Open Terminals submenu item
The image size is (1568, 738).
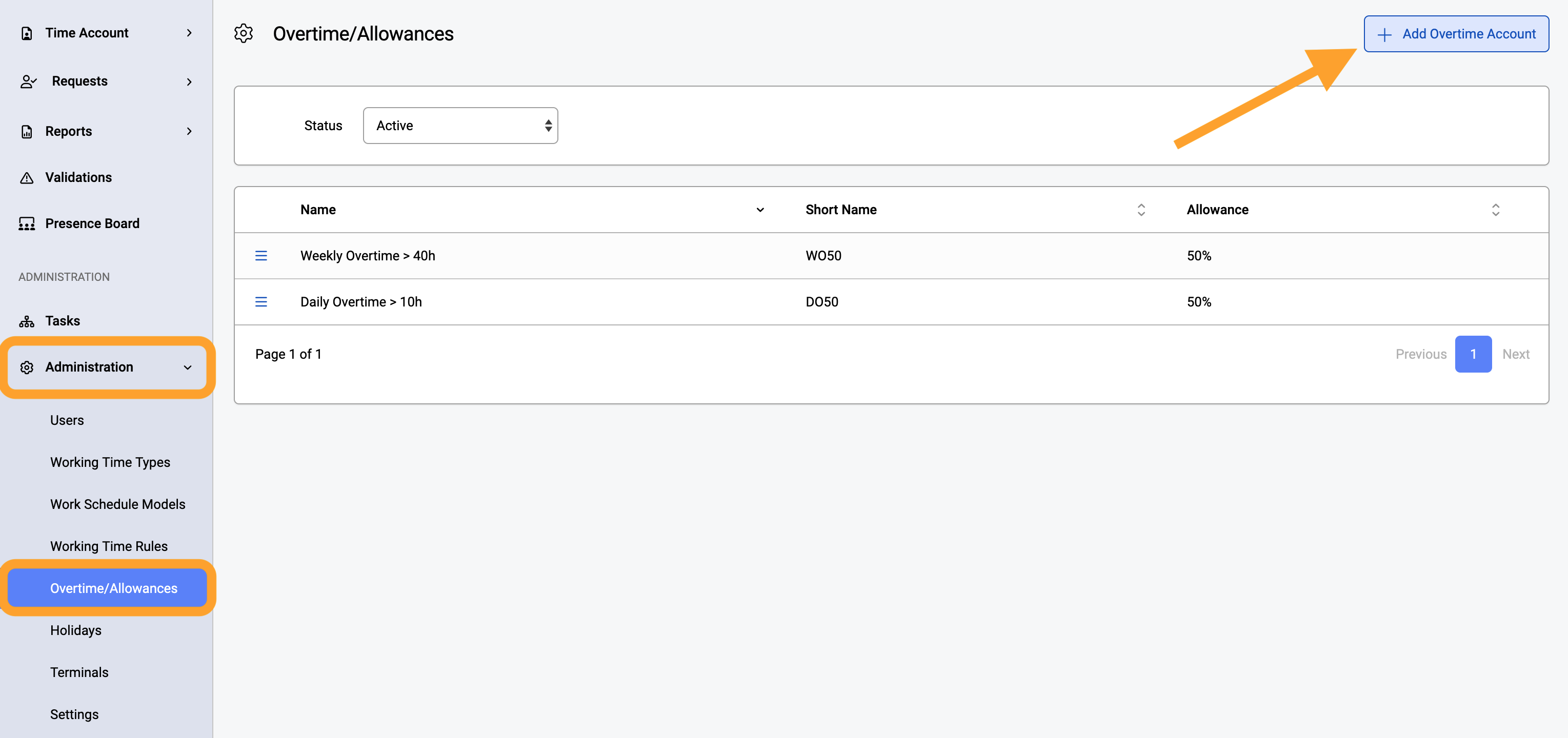[x=79, y=672]
